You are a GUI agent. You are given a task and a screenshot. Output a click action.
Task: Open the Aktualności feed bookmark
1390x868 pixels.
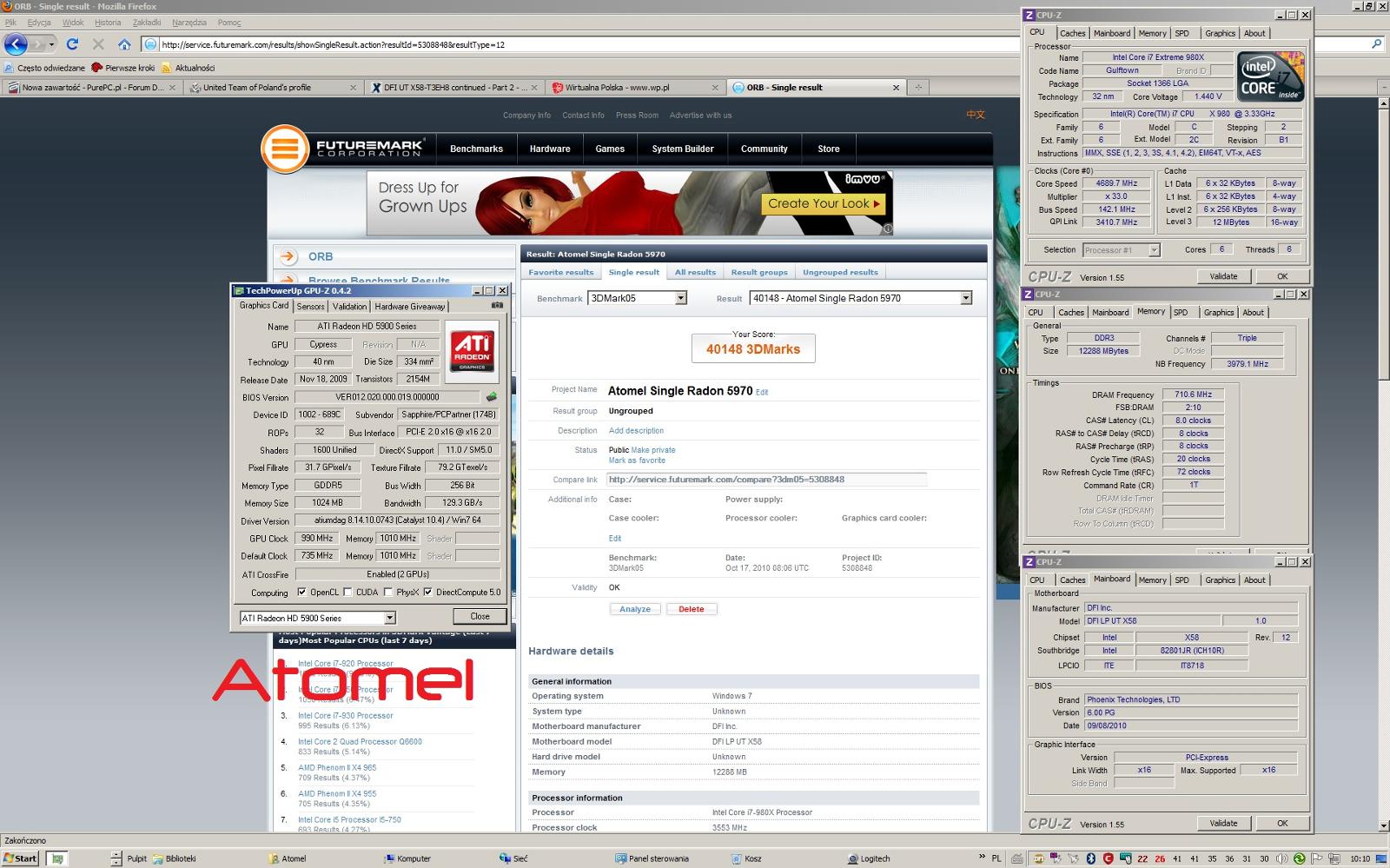click(x=188, y=68)
